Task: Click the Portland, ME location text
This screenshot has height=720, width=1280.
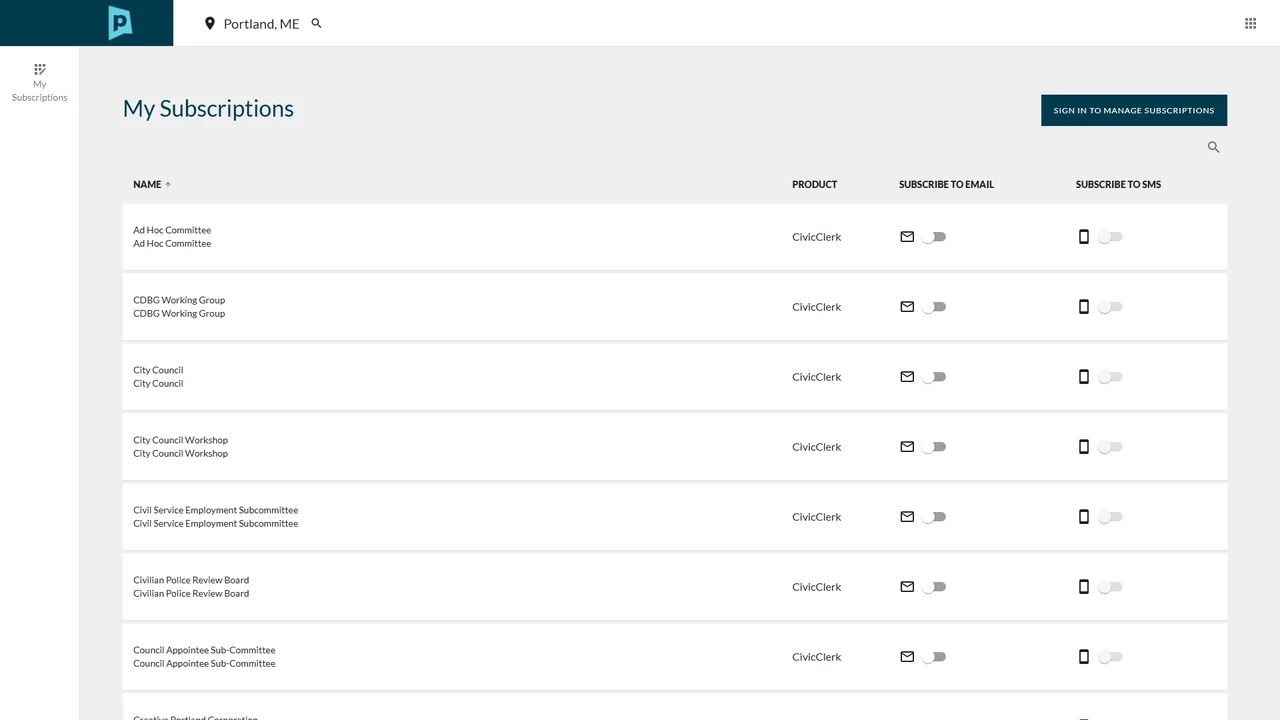Action: click(x=261, y=24)
